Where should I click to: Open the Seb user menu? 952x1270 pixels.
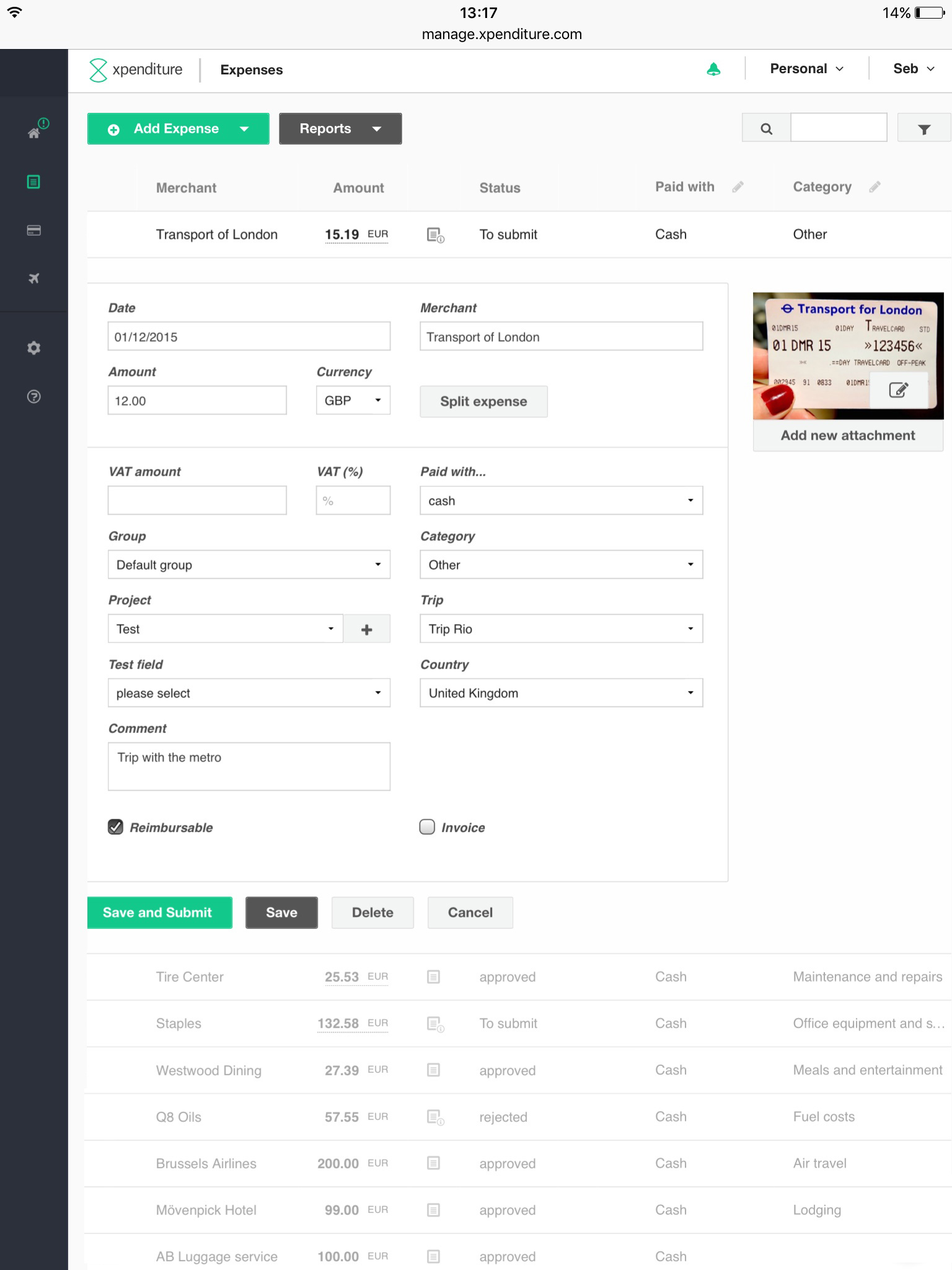tap(913, 69)
